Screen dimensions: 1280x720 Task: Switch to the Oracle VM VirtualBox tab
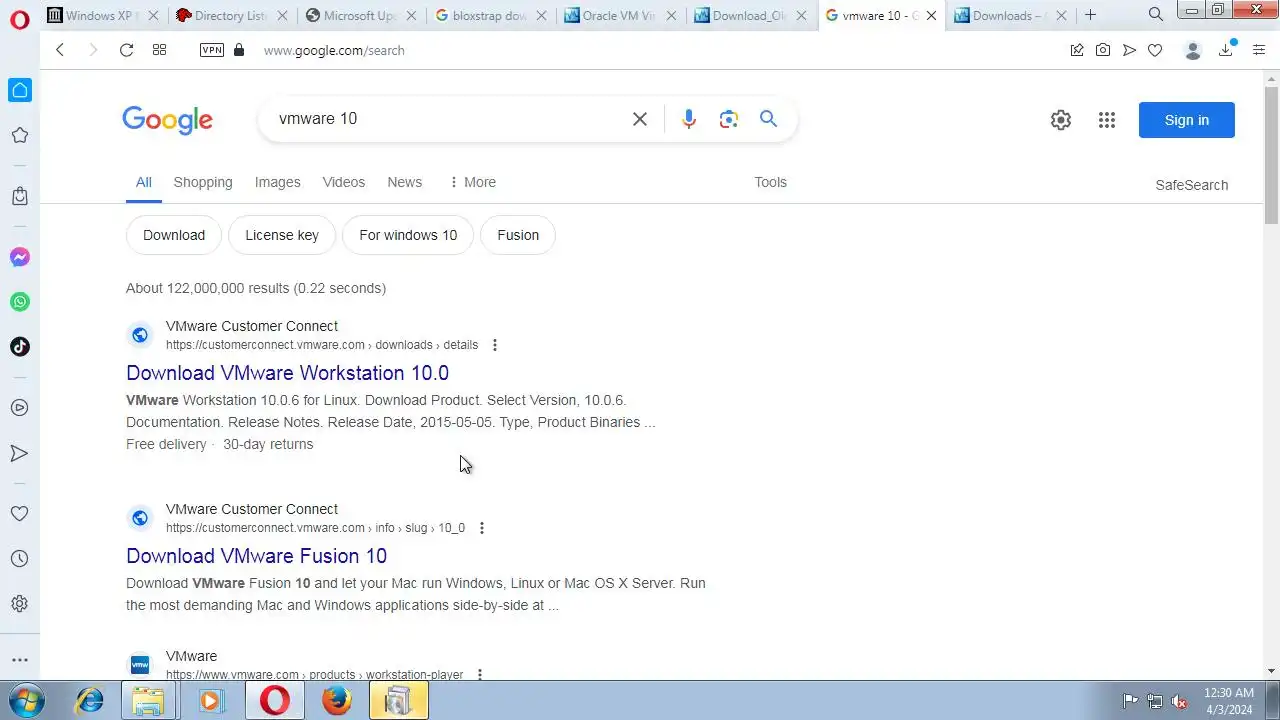[x=621, y=15]
